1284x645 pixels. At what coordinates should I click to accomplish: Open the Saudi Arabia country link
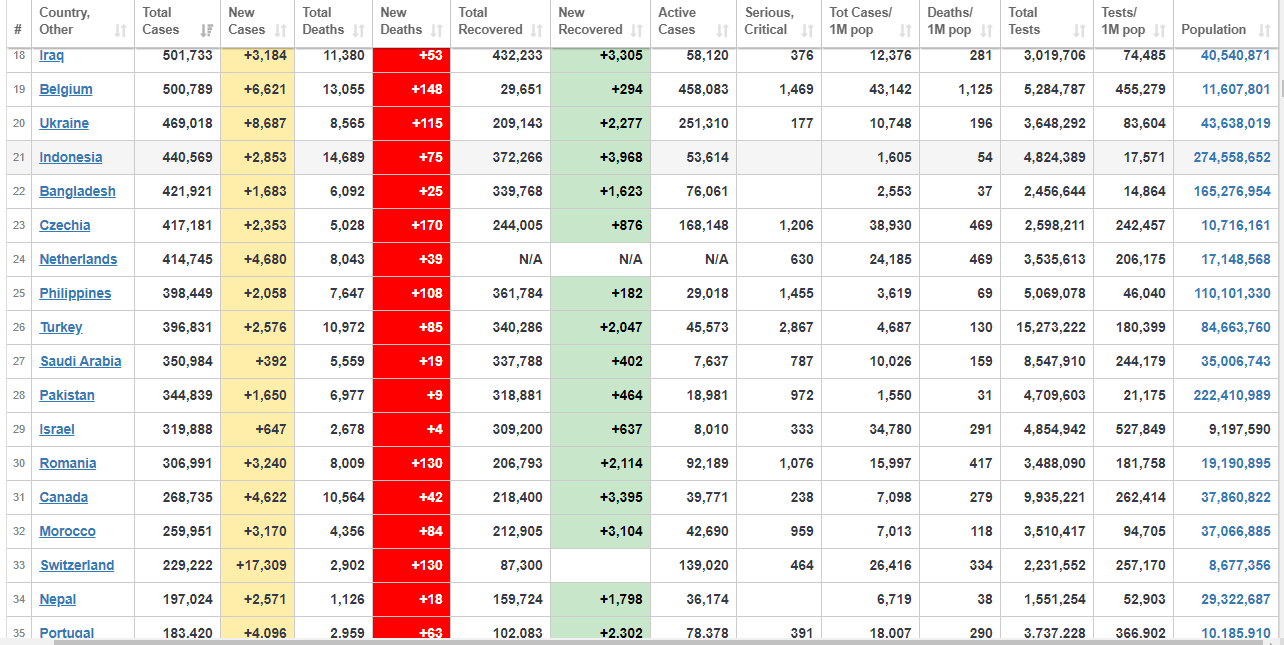(x=81, y=361)
